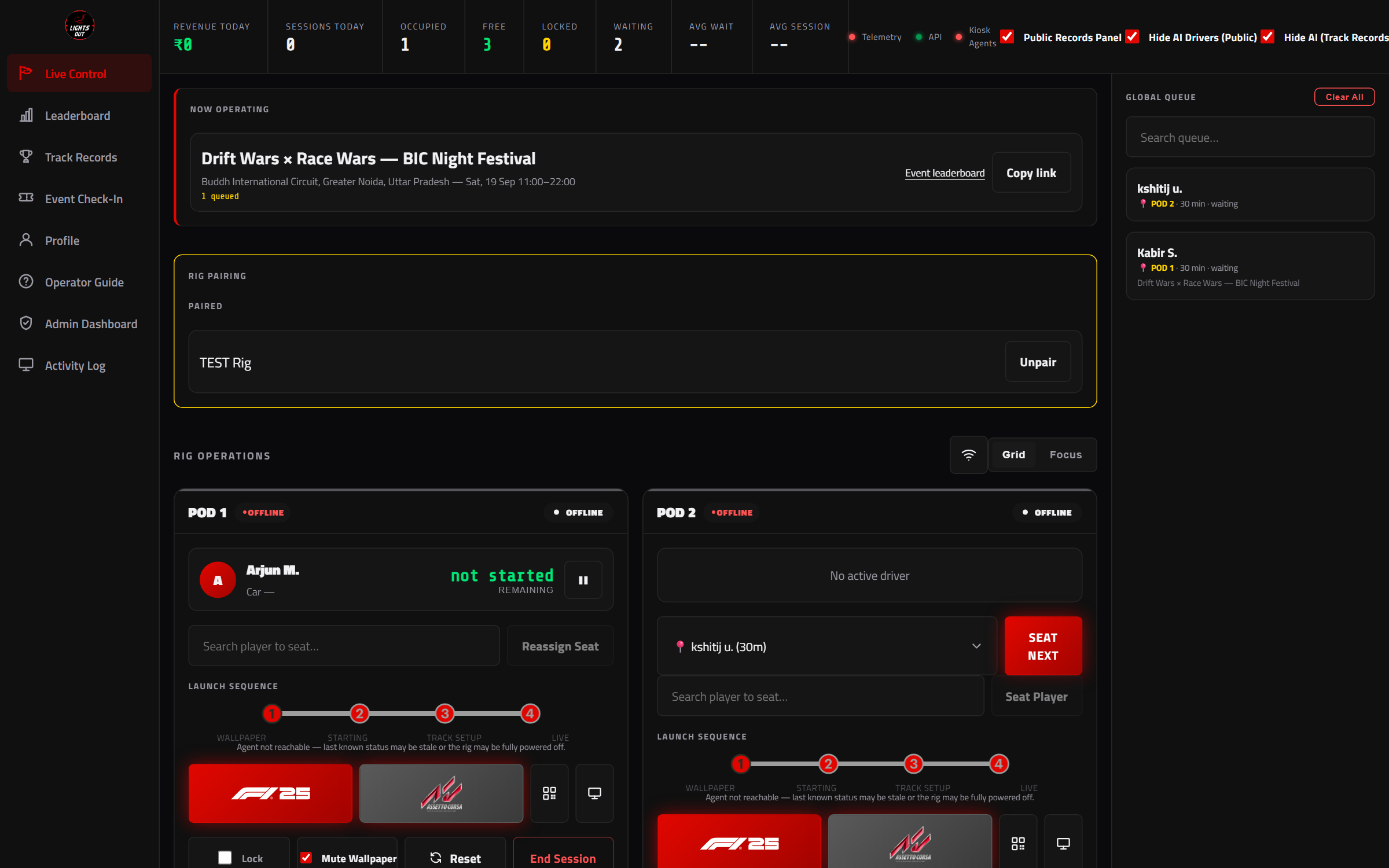Click the Track Records trophy icon
The image size is (1389, 868).
coord(26,157)
